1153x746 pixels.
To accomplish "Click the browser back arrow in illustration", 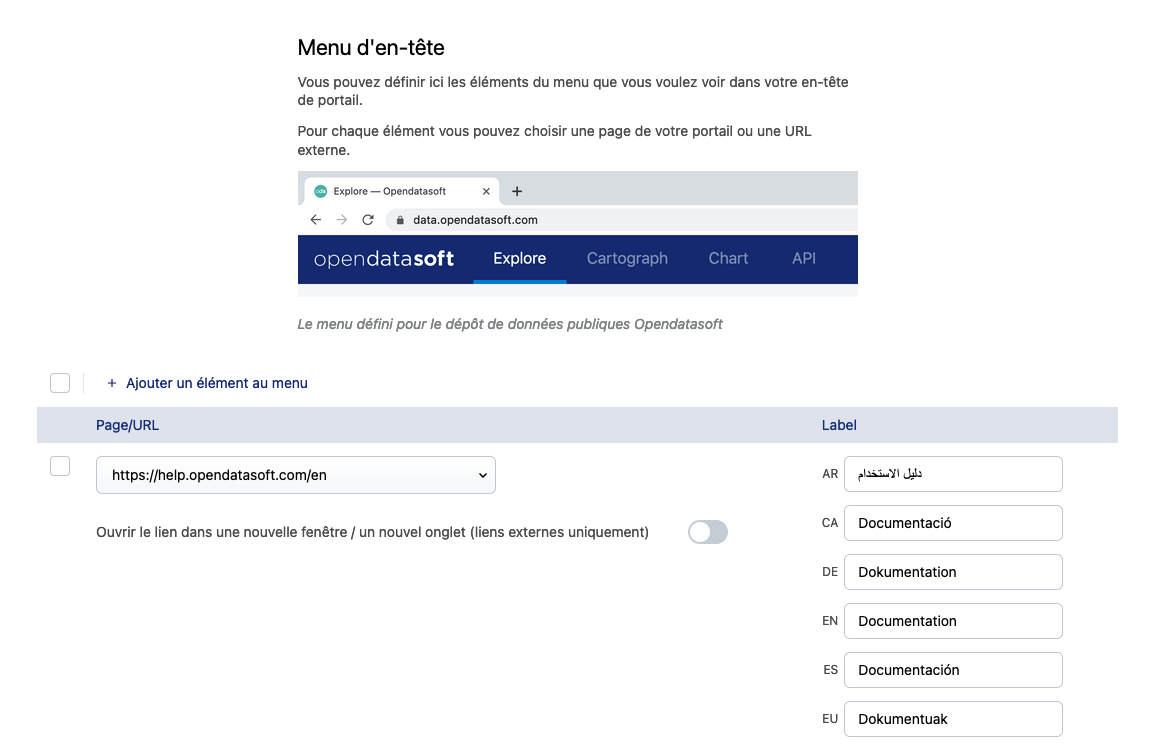I will click(x=316, y=220).
